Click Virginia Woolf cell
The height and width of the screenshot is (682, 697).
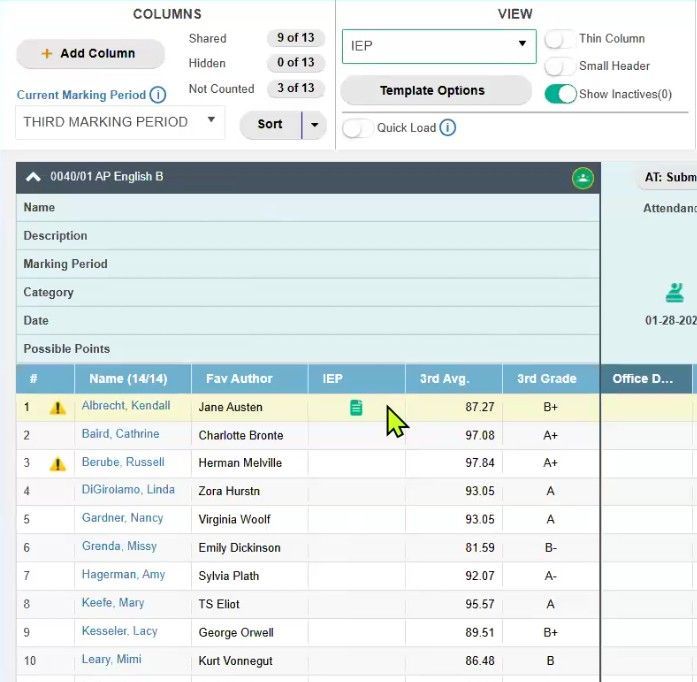point(249,519)
